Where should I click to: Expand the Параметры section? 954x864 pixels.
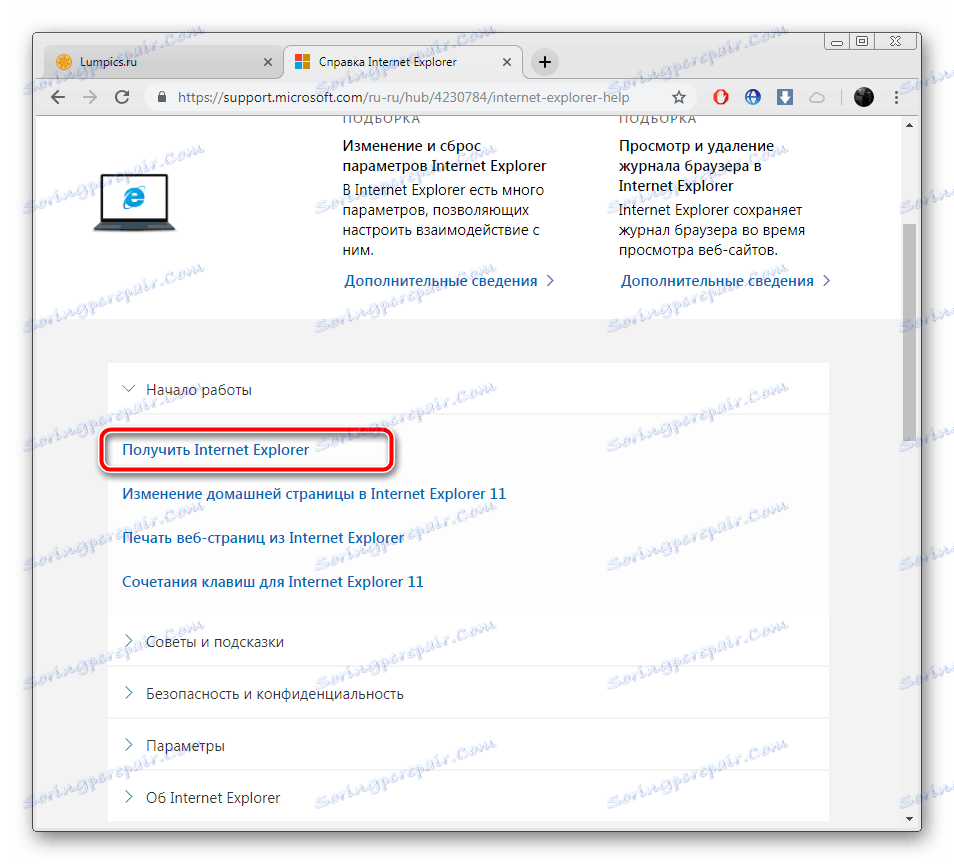point(468,745)
